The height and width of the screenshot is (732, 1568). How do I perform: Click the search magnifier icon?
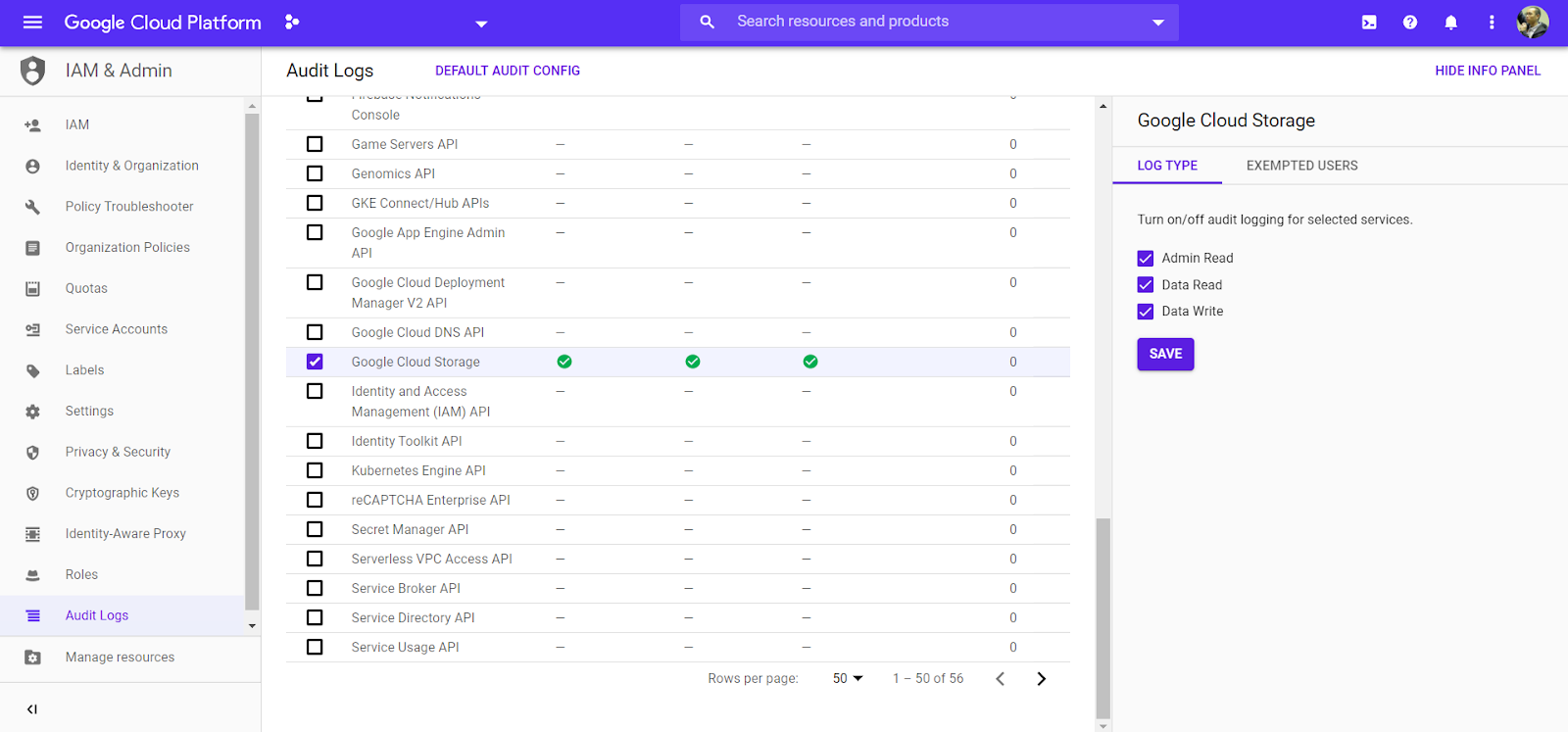[707, 22]
